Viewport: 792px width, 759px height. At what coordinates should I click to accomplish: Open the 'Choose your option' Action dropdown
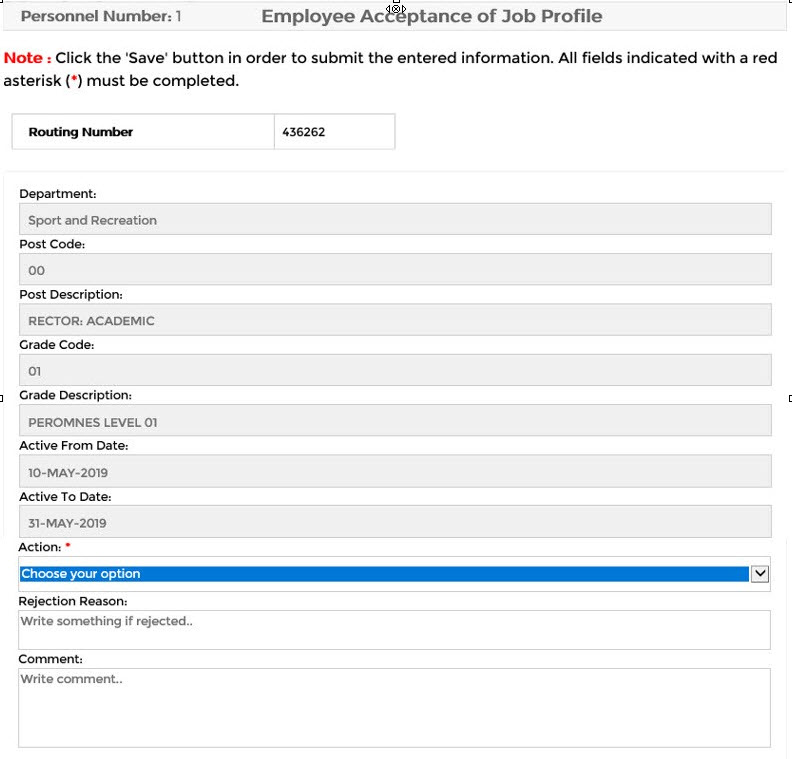(384, 574)
